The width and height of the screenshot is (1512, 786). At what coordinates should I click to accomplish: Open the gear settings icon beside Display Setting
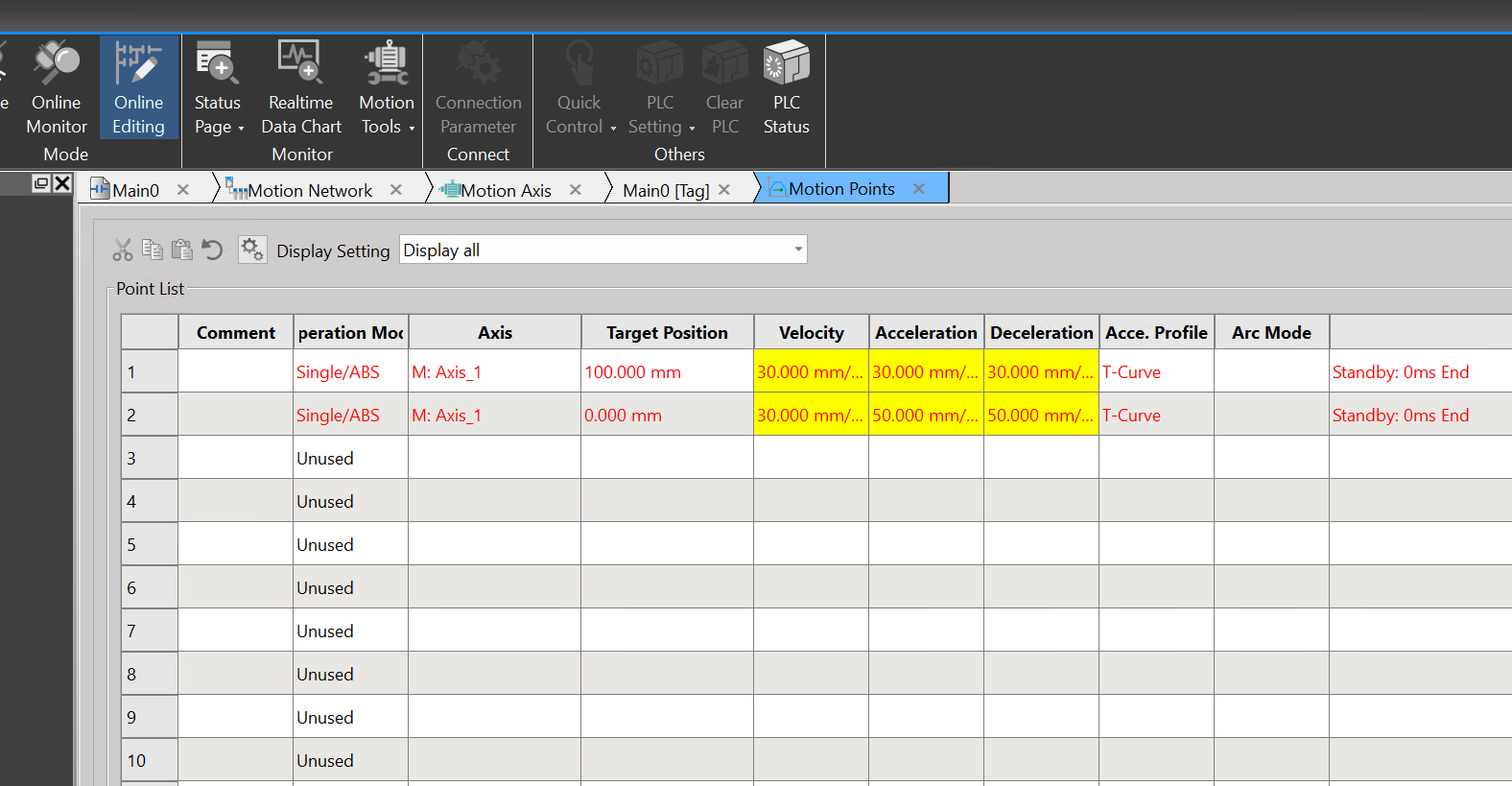pyautogui.click(x=252, y=250)
